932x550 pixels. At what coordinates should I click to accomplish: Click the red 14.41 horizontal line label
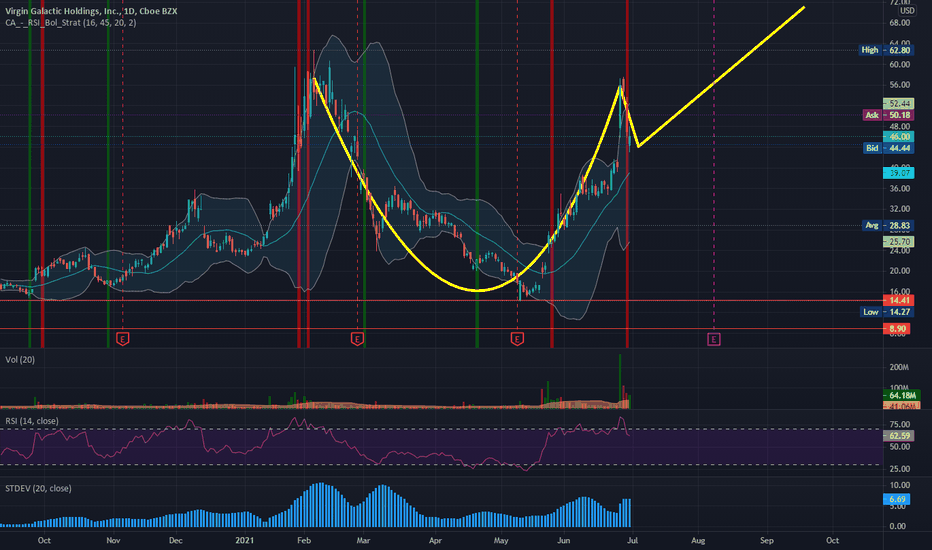898,300
